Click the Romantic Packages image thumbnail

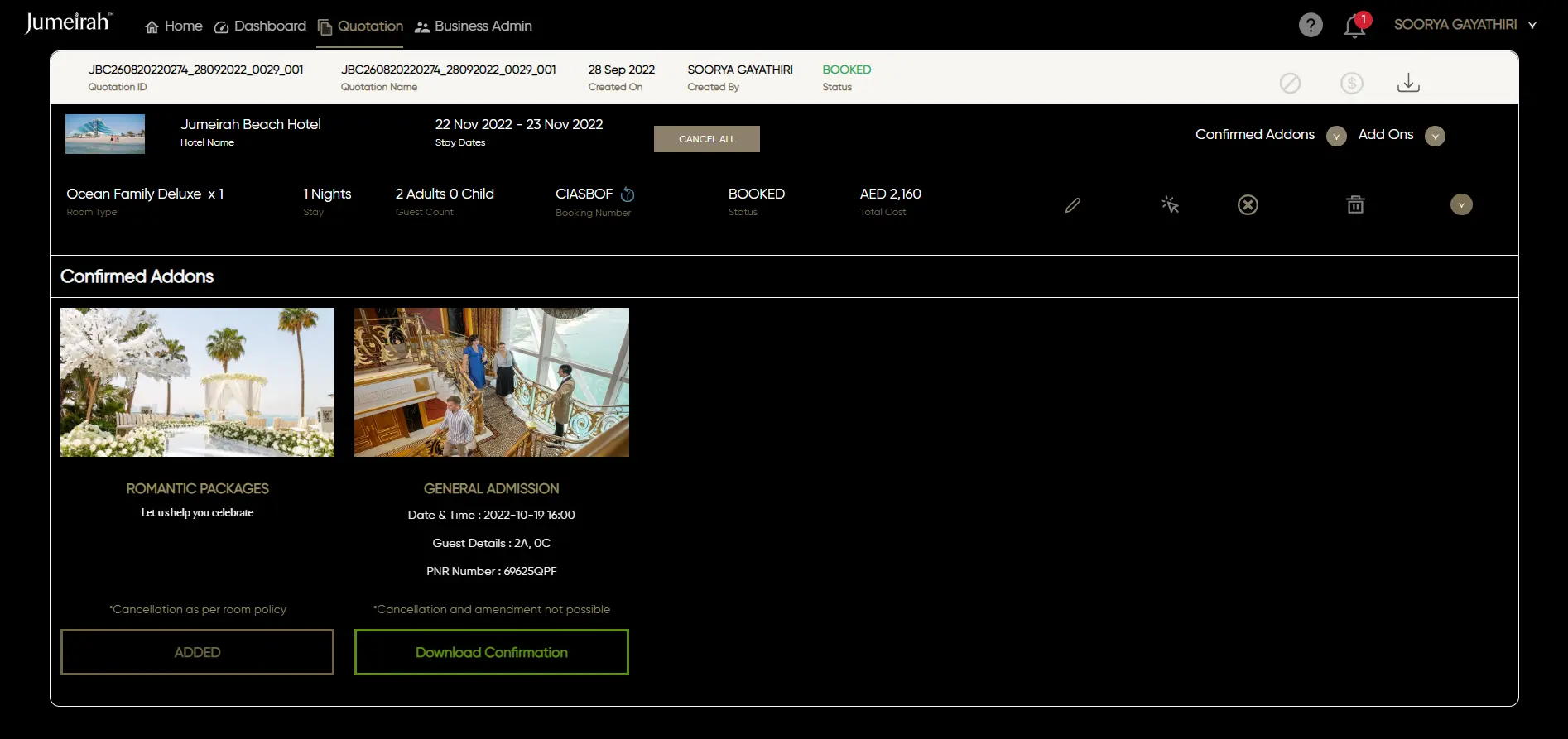[x=197, y=382]
